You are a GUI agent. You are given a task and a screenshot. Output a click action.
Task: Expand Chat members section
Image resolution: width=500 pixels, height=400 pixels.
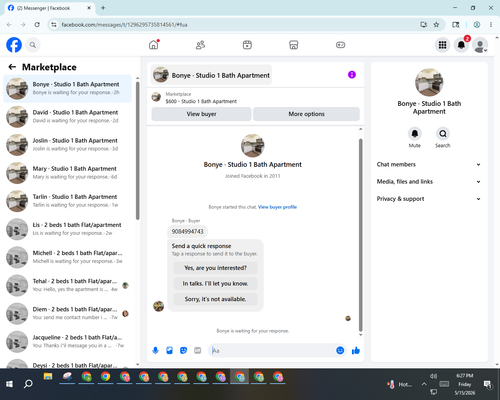click(x=429, y=164)
